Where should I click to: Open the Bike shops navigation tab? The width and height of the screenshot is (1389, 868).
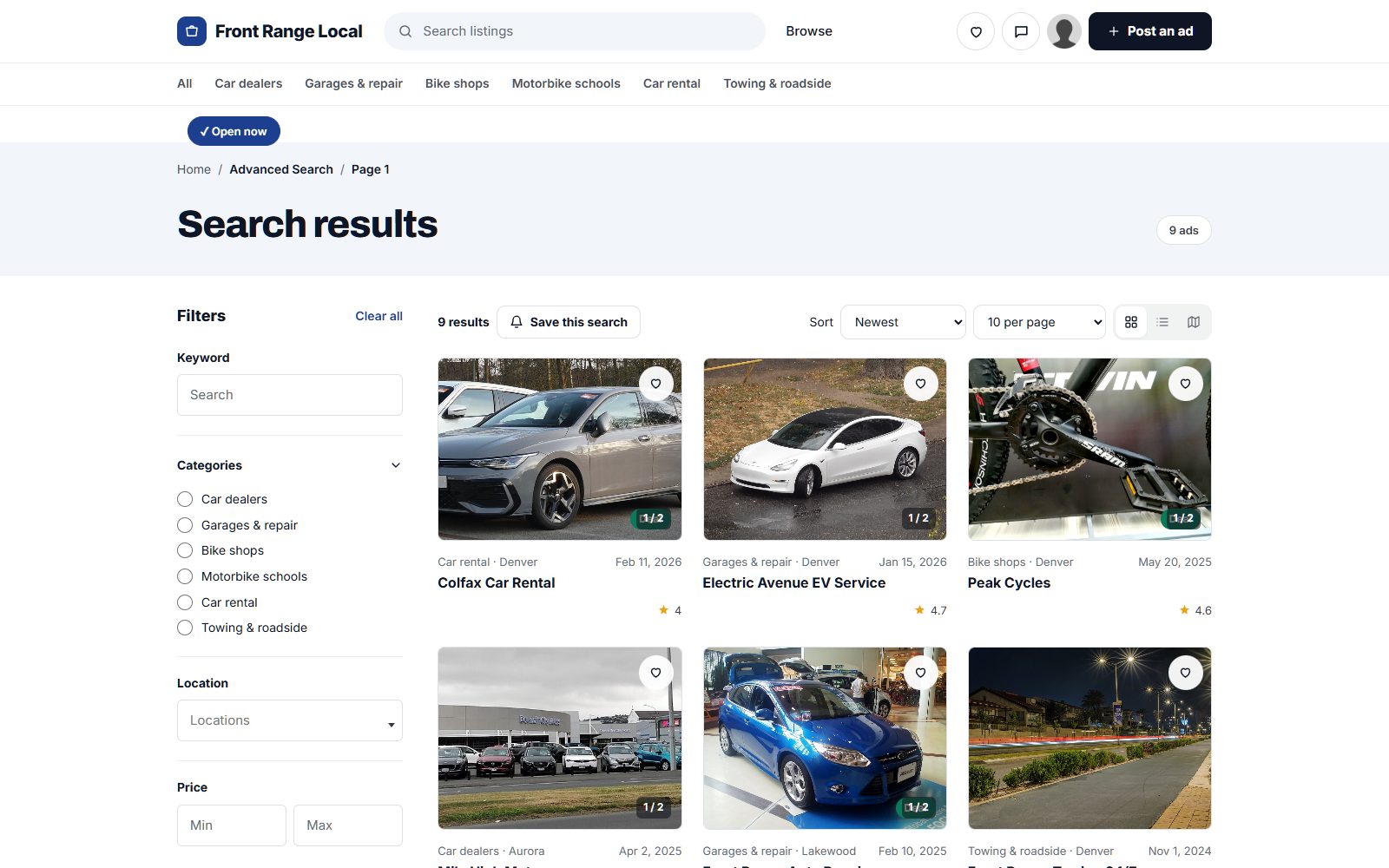[458, 83]
